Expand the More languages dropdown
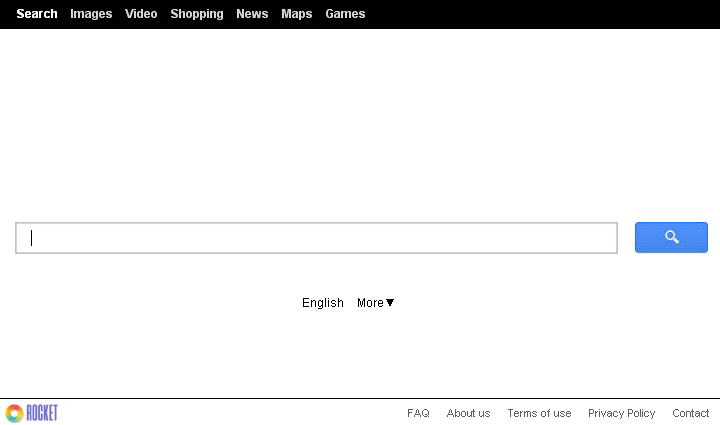The image size is (720, 425). click(x=376, y=303)
